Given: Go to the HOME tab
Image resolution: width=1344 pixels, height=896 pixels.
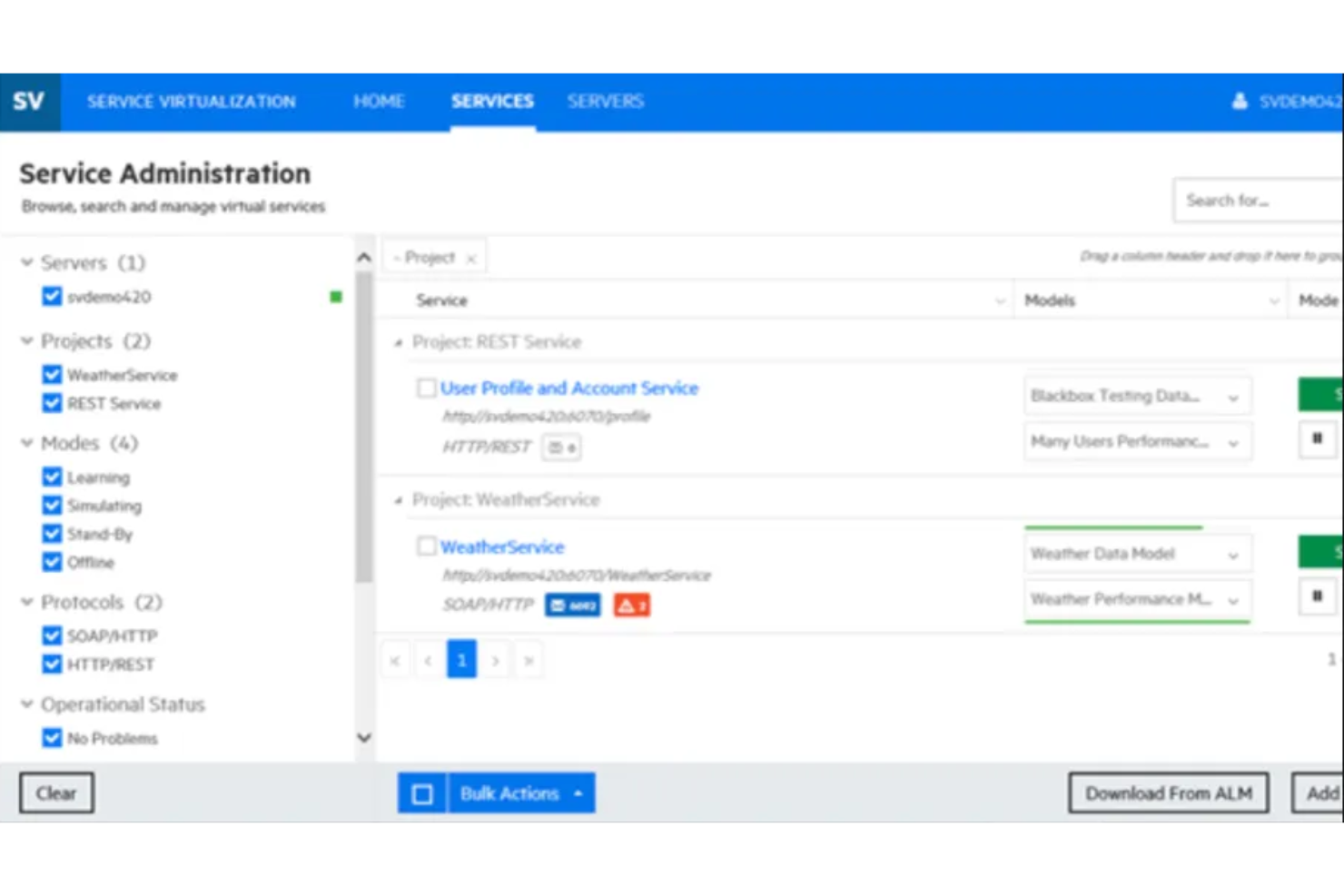Looking at the screenshot, I should 379,101.
